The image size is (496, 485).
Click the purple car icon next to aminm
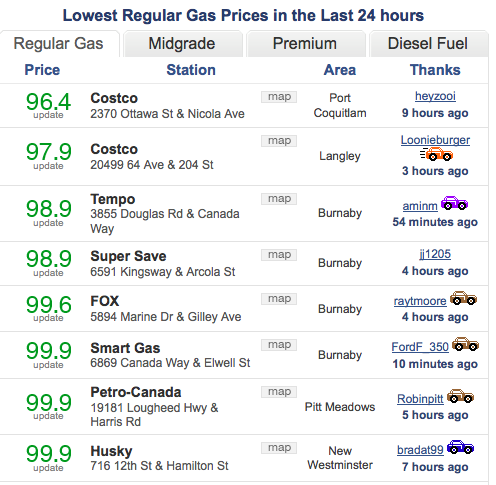pyautogui.click(x=454, y=203)
